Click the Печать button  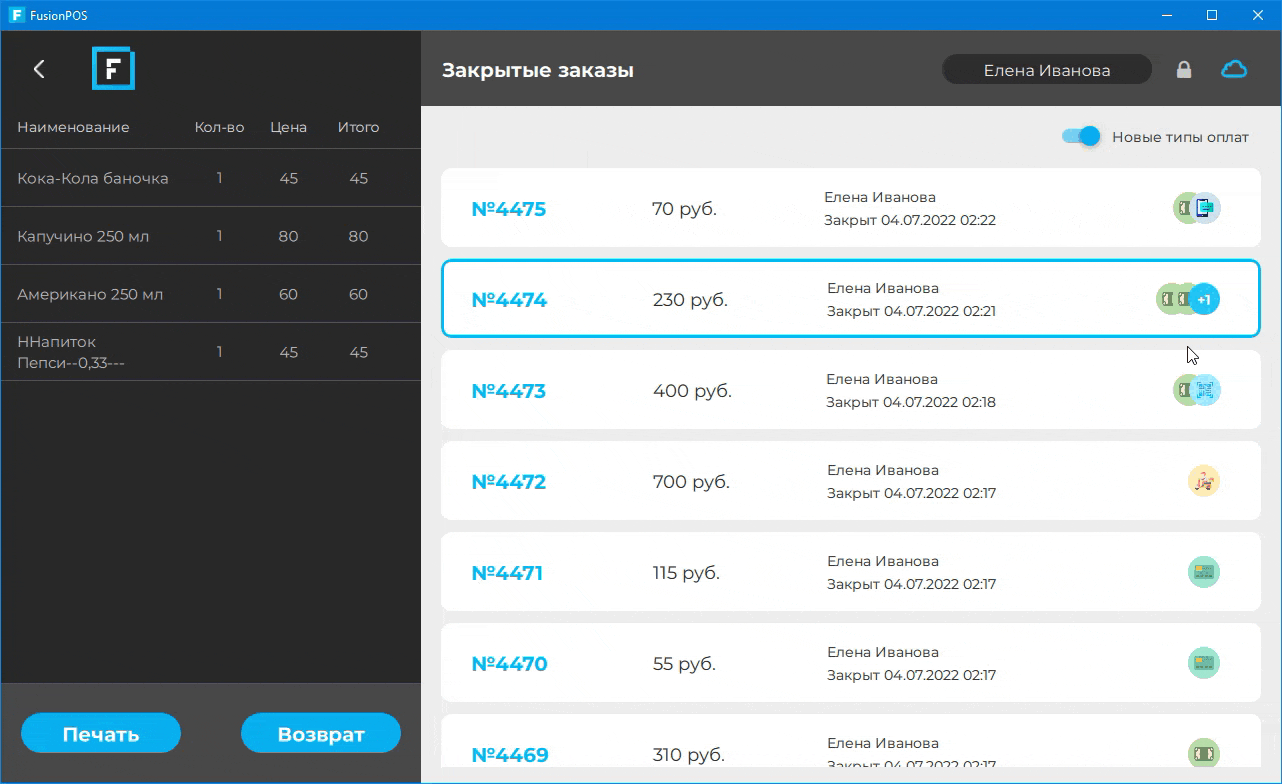pos(101,734)
